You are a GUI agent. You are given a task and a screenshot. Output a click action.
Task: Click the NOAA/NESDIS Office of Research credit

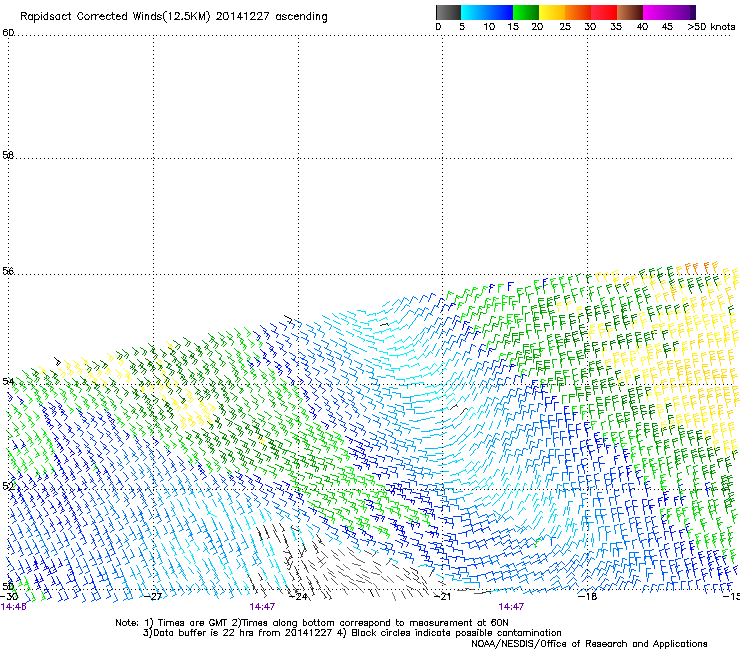(x=589, y=644)
